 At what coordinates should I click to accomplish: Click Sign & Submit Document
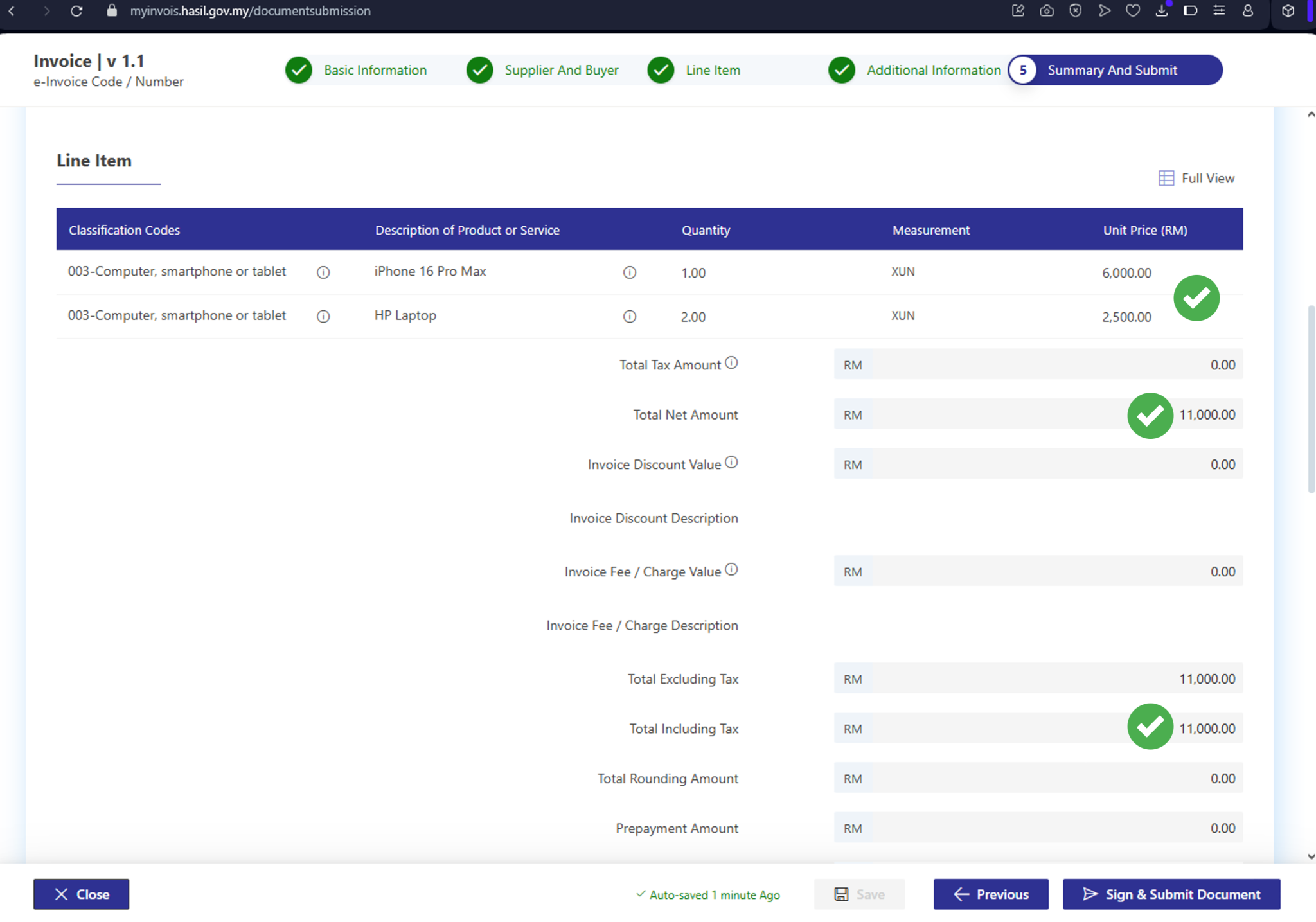pyautogui.click(x=1171, y=894)
